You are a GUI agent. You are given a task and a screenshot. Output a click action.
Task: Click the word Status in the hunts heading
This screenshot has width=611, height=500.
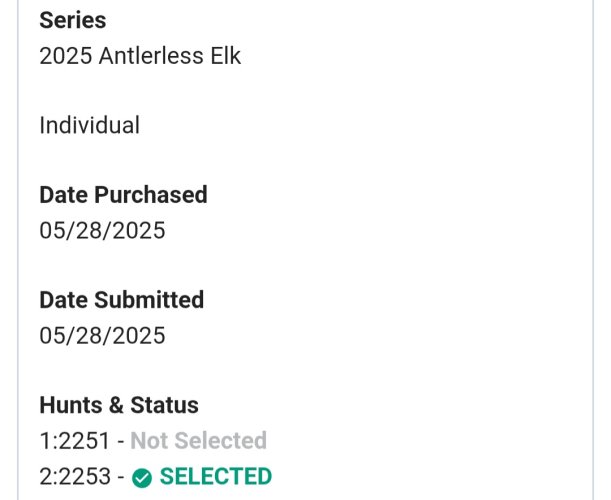click(x=164, y=405)
